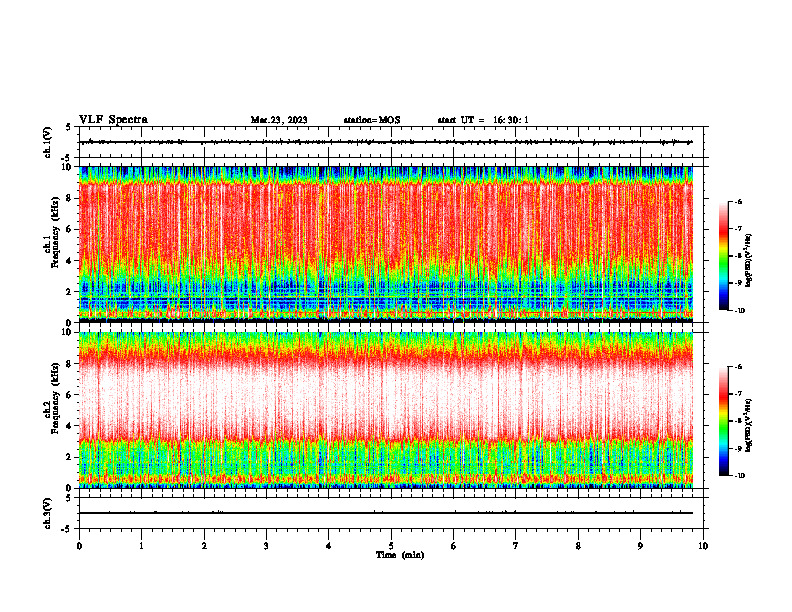Click the "ch.1(V)" waveform axis label
The image size is (792, 612).
[48, 142]
